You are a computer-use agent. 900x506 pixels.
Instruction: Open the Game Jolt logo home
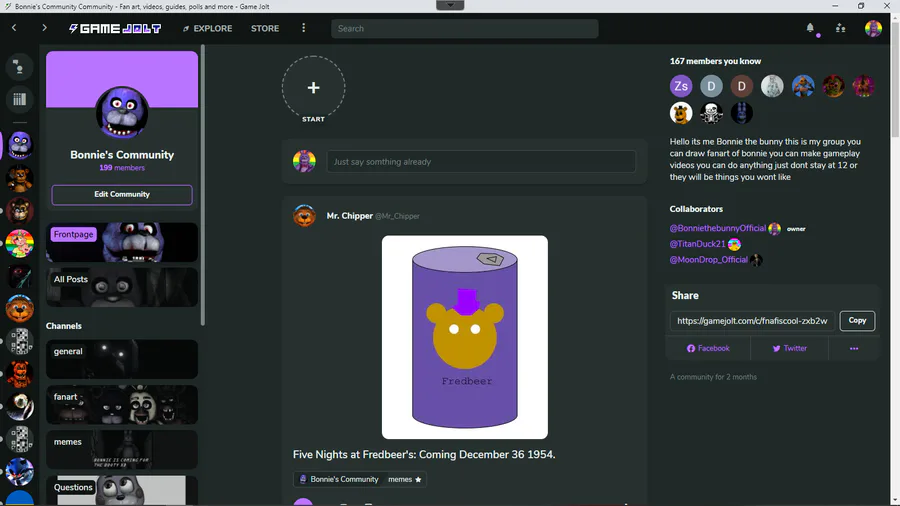pos(115,28)
